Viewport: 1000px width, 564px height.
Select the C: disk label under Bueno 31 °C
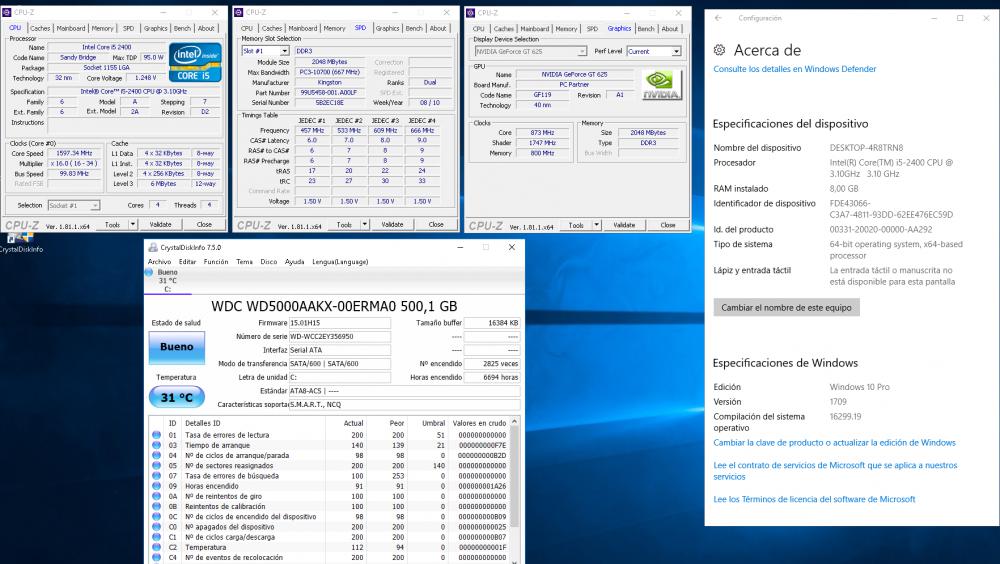coord(168,289)
